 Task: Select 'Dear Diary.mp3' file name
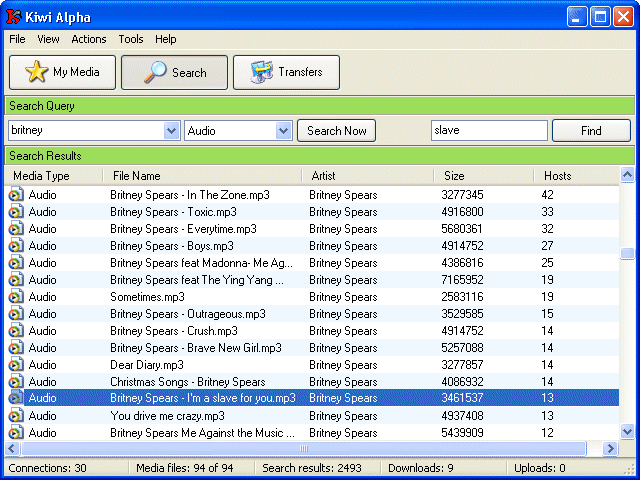point(147,365)
